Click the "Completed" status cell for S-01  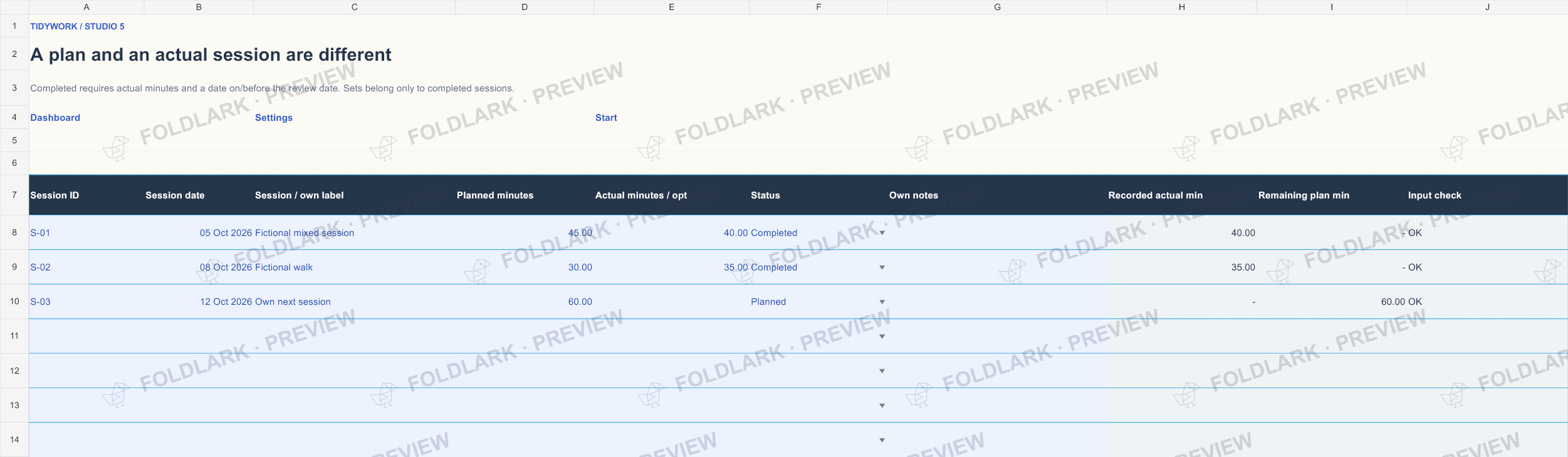[x=818, y=233]
